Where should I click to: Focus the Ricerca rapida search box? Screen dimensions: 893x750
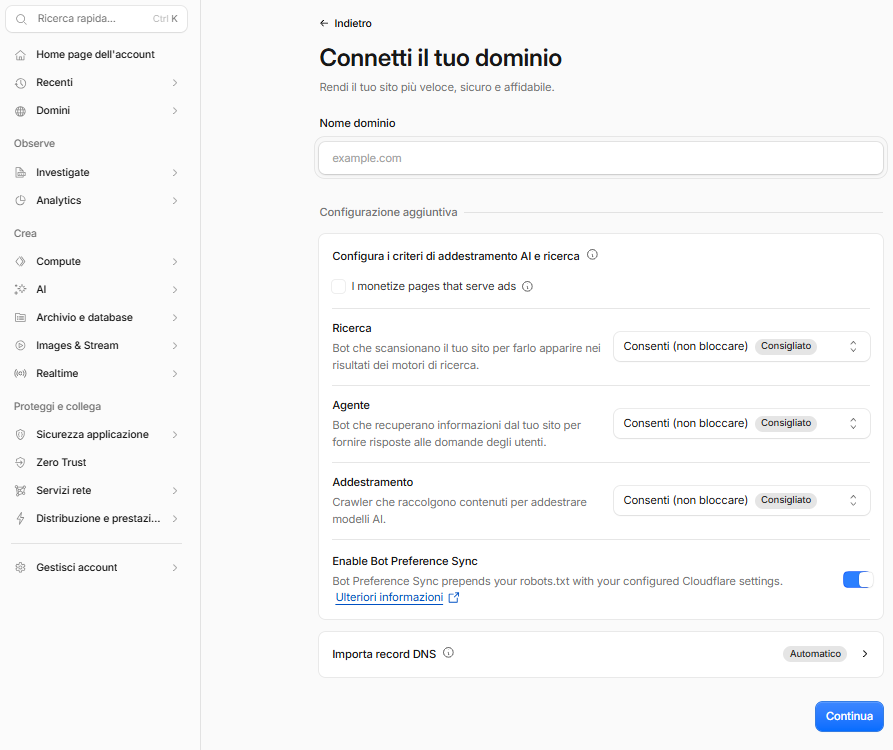tap(96, 19)
